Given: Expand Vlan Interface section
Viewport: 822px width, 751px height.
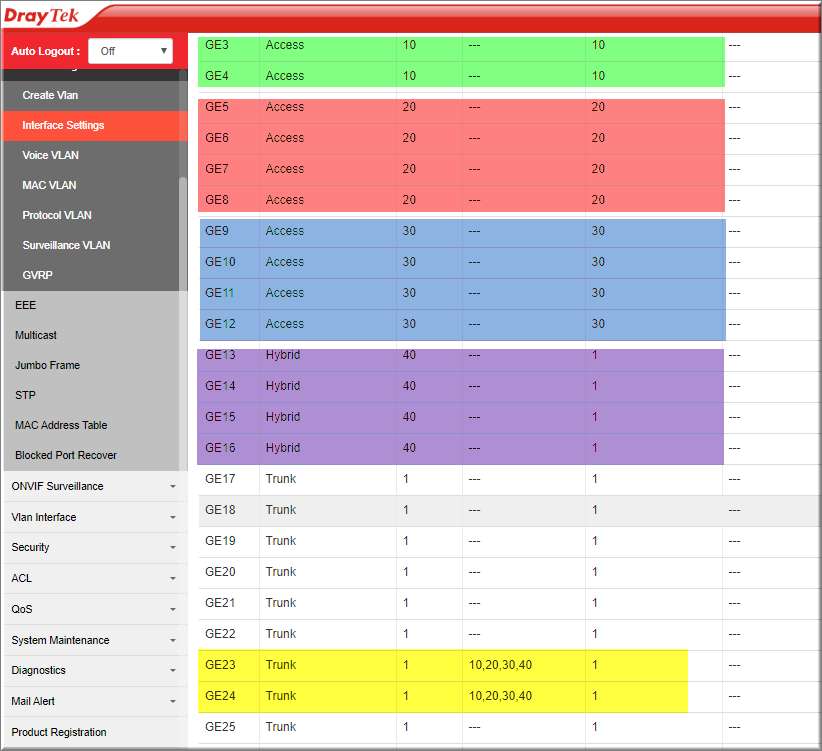Looking at the screenshot, I should pyautogui.click(x=94, y=517).
